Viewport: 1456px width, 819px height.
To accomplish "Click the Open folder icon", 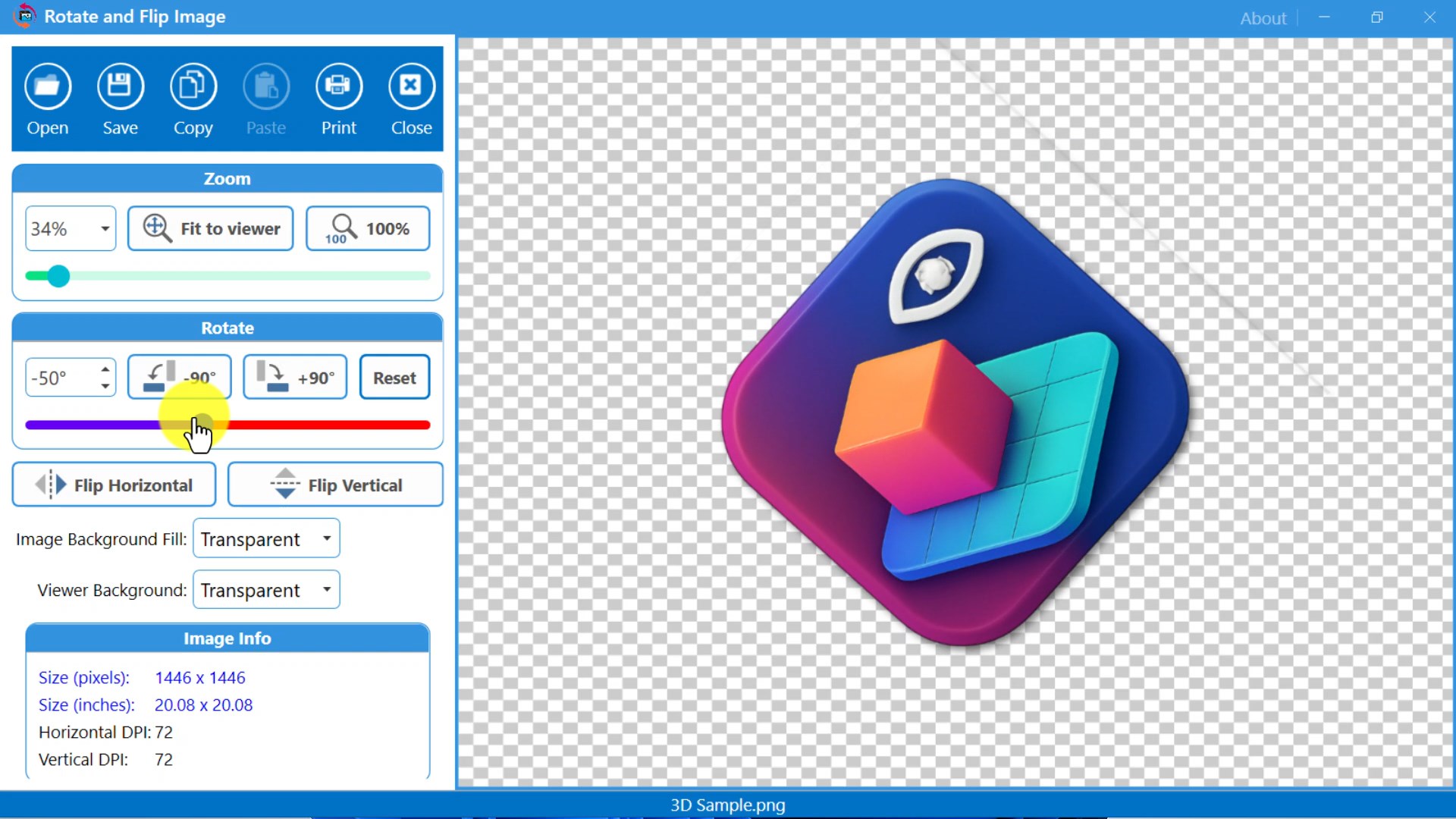I will (x=48, y=86).
